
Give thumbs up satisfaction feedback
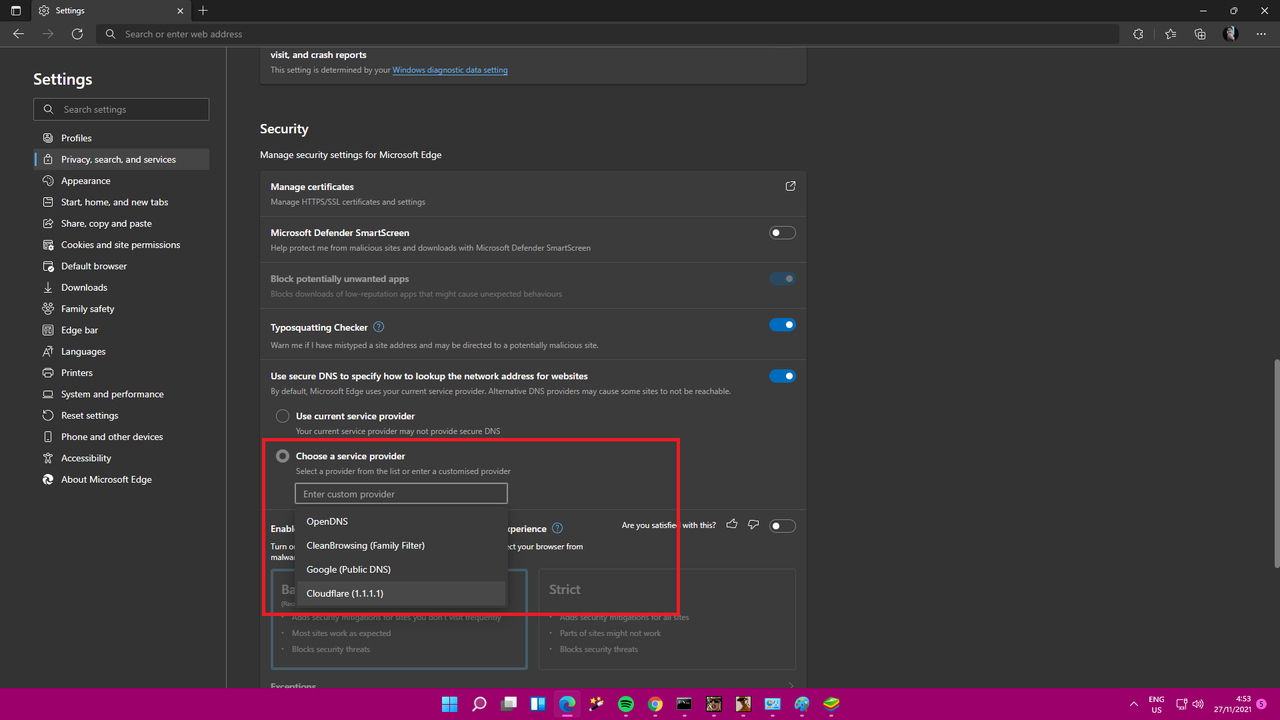(x=732, y=525)
